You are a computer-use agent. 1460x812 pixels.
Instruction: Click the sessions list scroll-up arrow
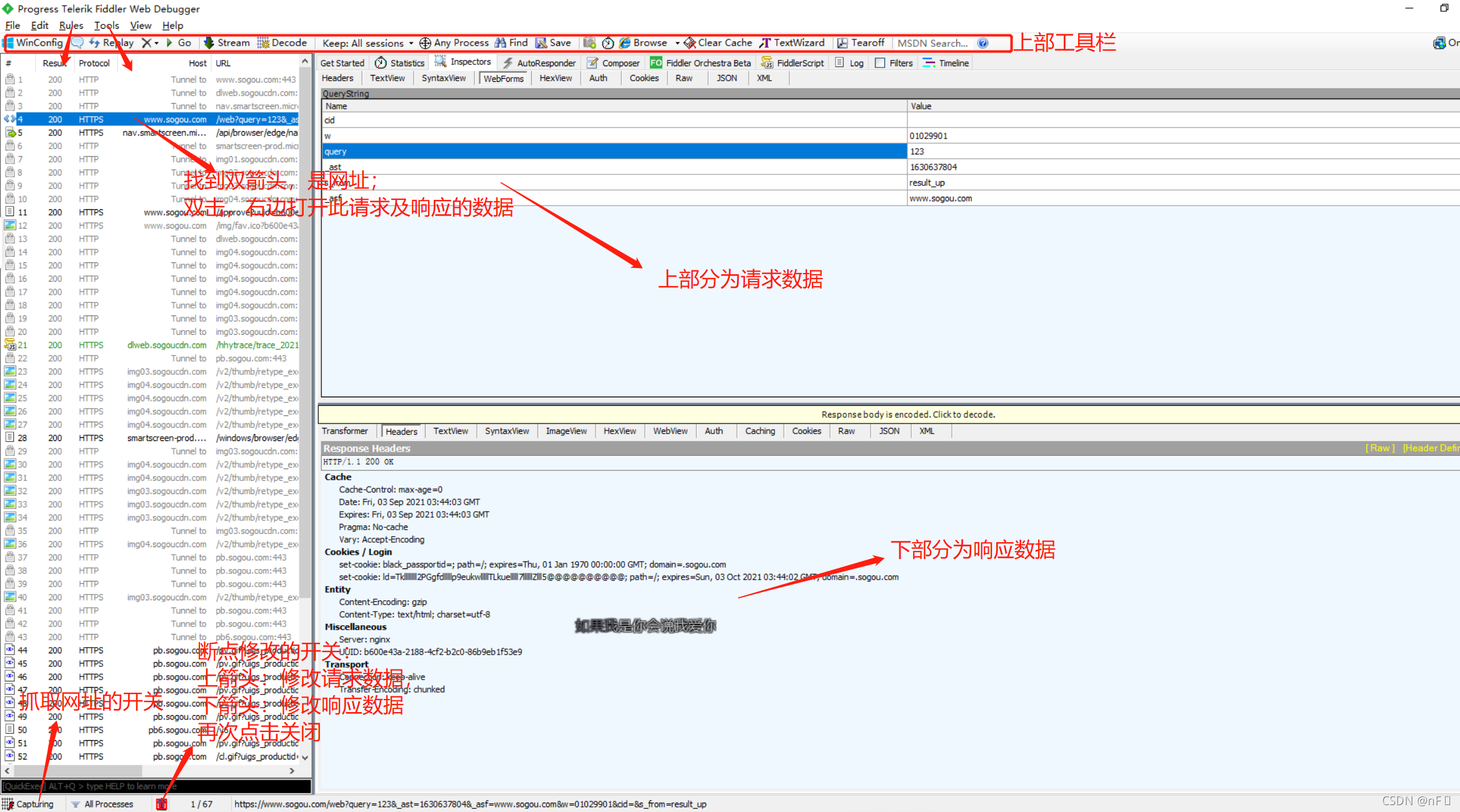[x=305, y=62]
